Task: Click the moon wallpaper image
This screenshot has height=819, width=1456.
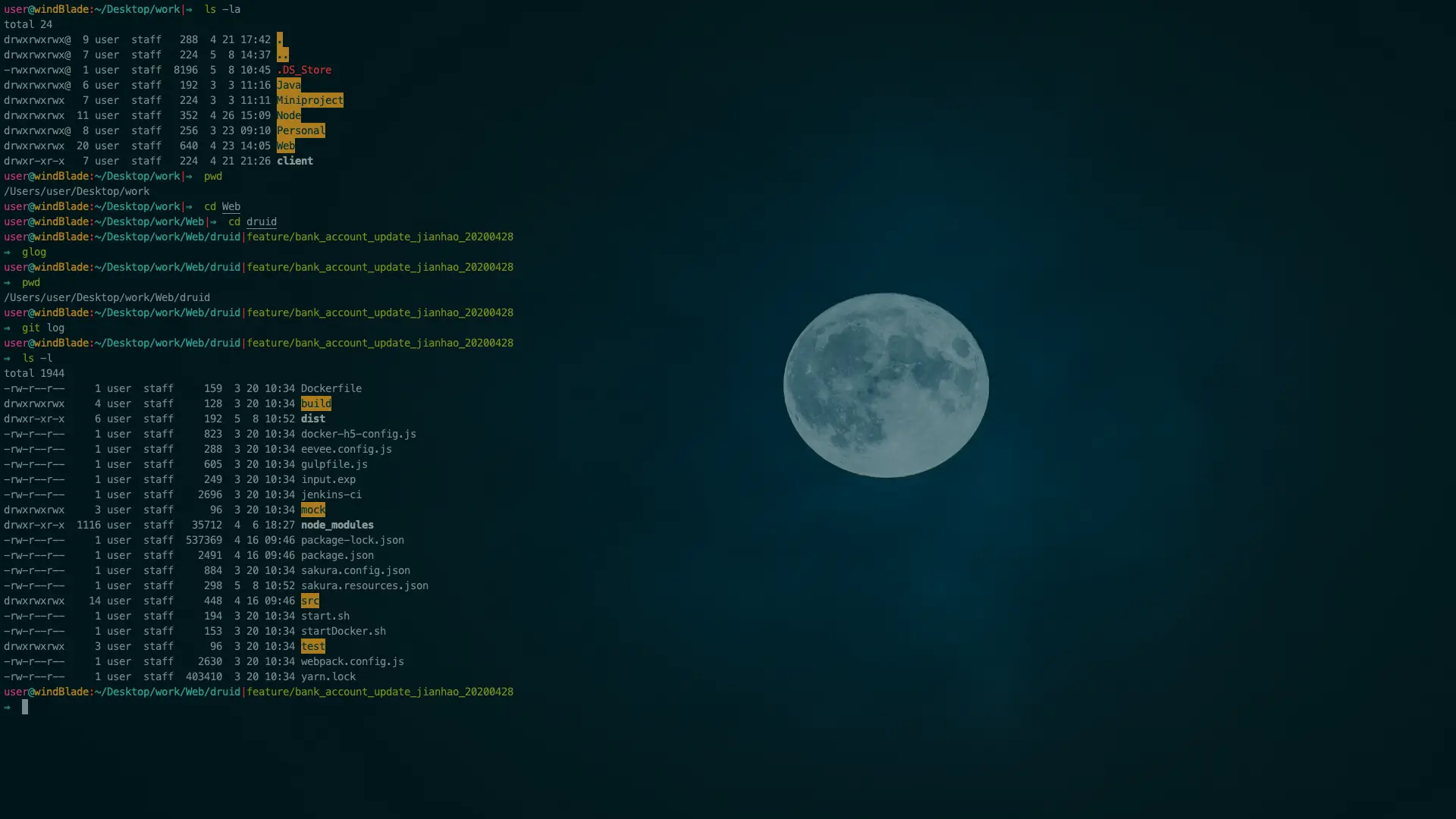Action: pos(886,385)
